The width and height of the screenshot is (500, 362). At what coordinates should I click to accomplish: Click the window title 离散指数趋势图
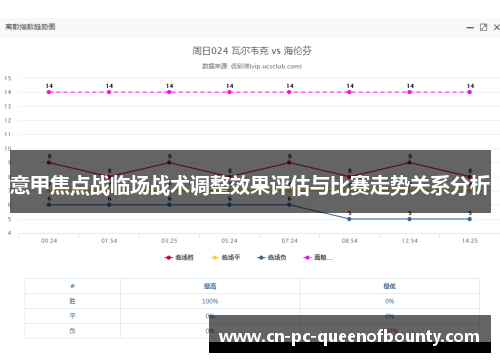click(30, 27)
